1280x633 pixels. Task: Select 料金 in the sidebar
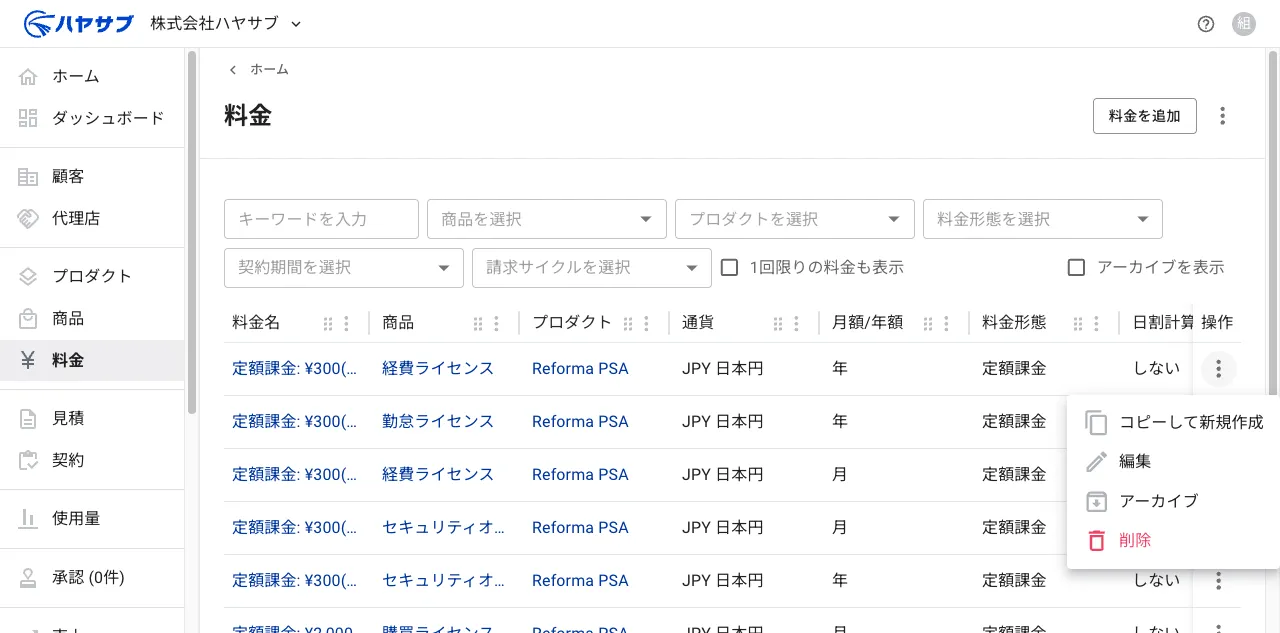point(92,360)
